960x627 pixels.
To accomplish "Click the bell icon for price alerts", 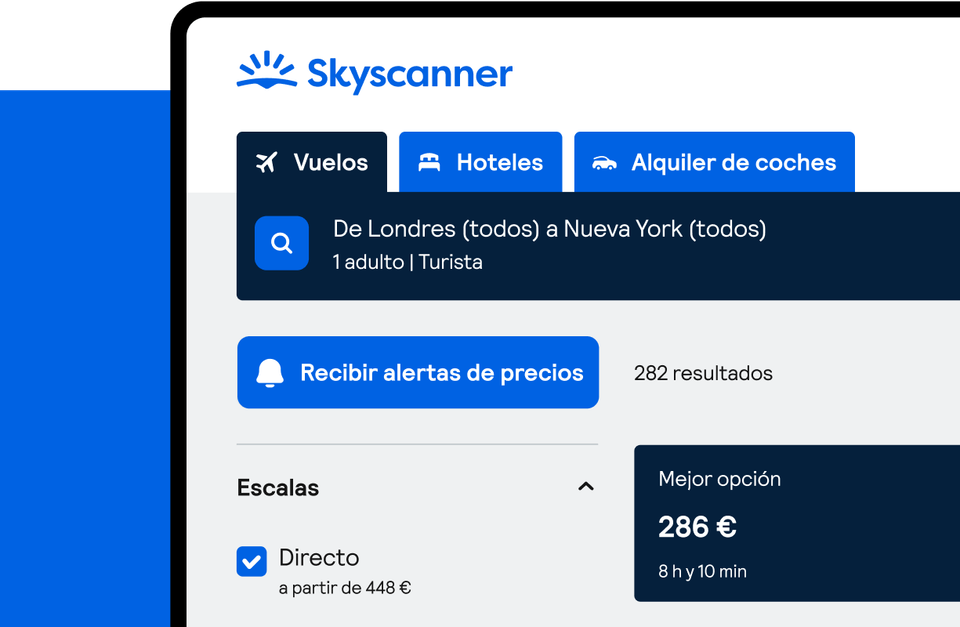I will click(x=270, y=373).
